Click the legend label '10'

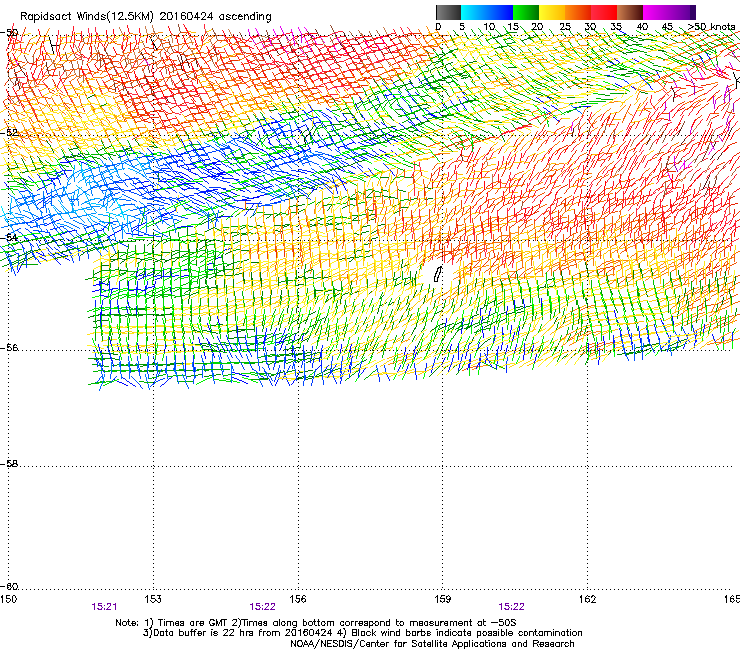[x=489, y=27]
